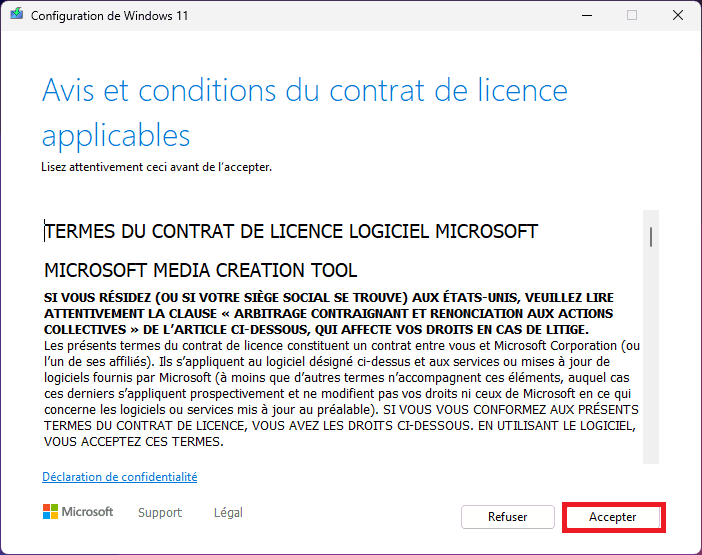Click the heading TERMES DU CONTRAT DE LICENCE
The width and height of the screenshot is (702, 555).
pos(291,231)
